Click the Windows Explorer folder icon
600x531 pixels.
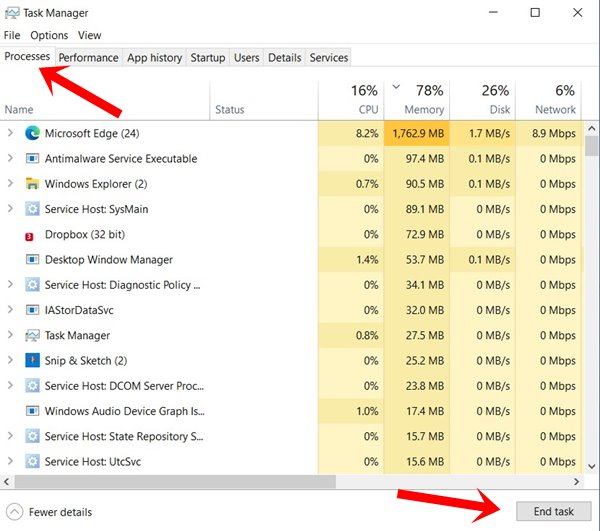(x=33, y=184)
